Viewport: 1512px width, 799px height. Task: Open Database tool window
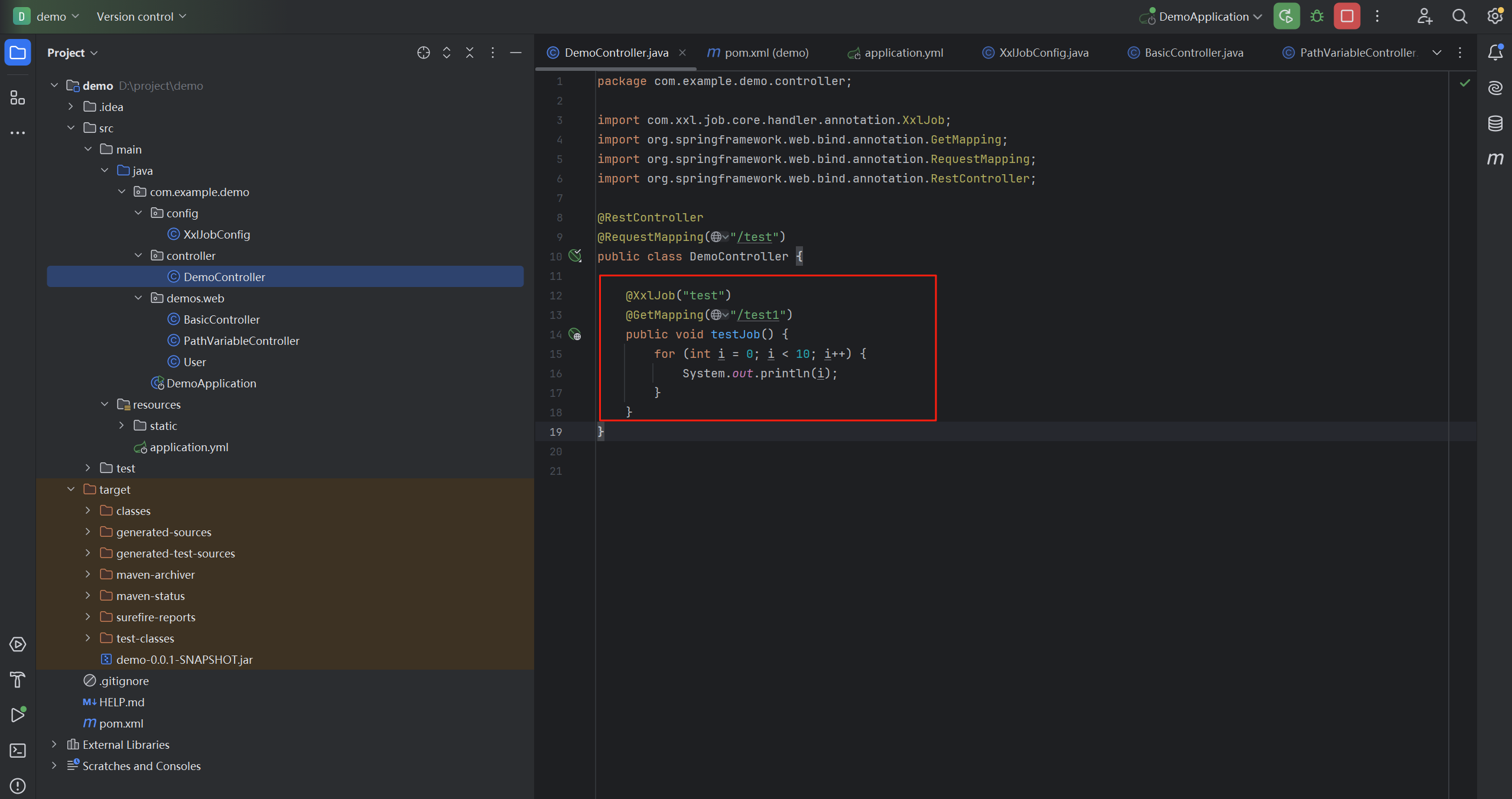click(1495, 123)
